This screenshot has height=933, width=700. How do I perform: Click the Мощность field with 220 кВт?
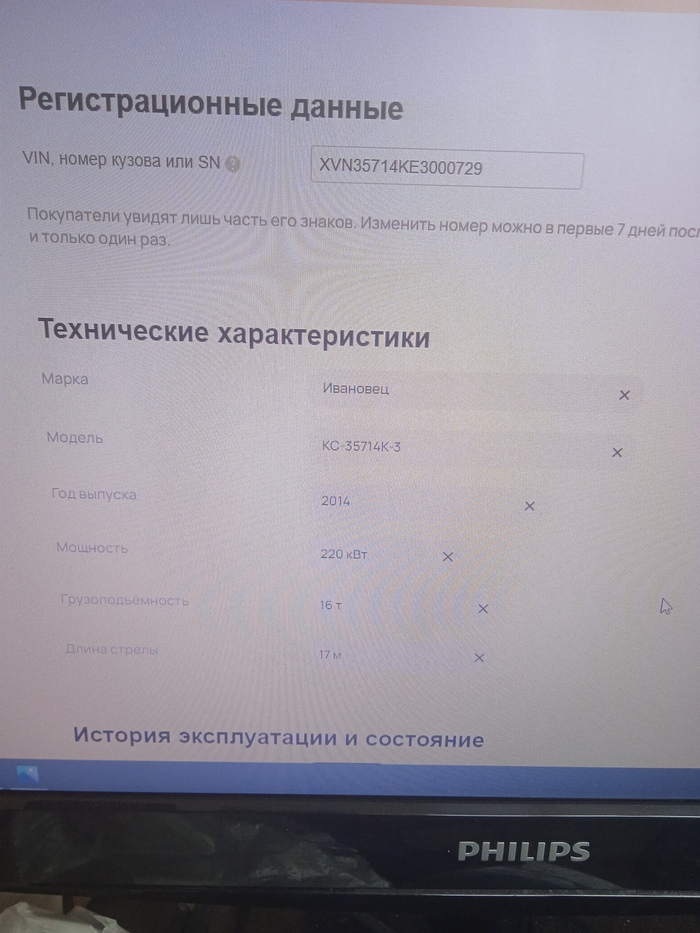click(389, 555)
